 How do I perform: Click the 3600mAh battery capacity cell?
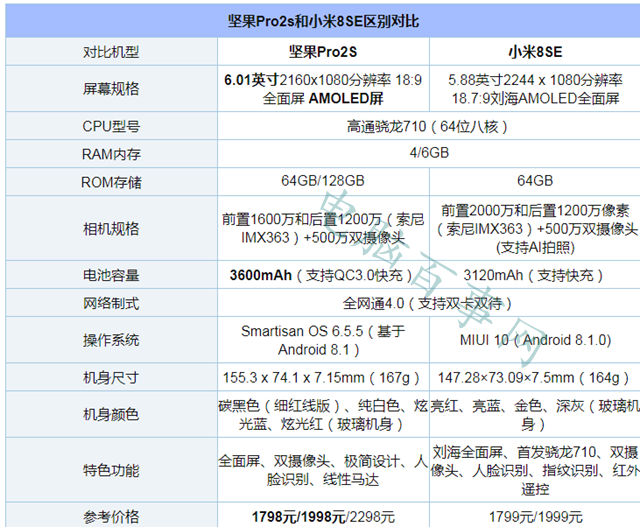click(318, 275)
